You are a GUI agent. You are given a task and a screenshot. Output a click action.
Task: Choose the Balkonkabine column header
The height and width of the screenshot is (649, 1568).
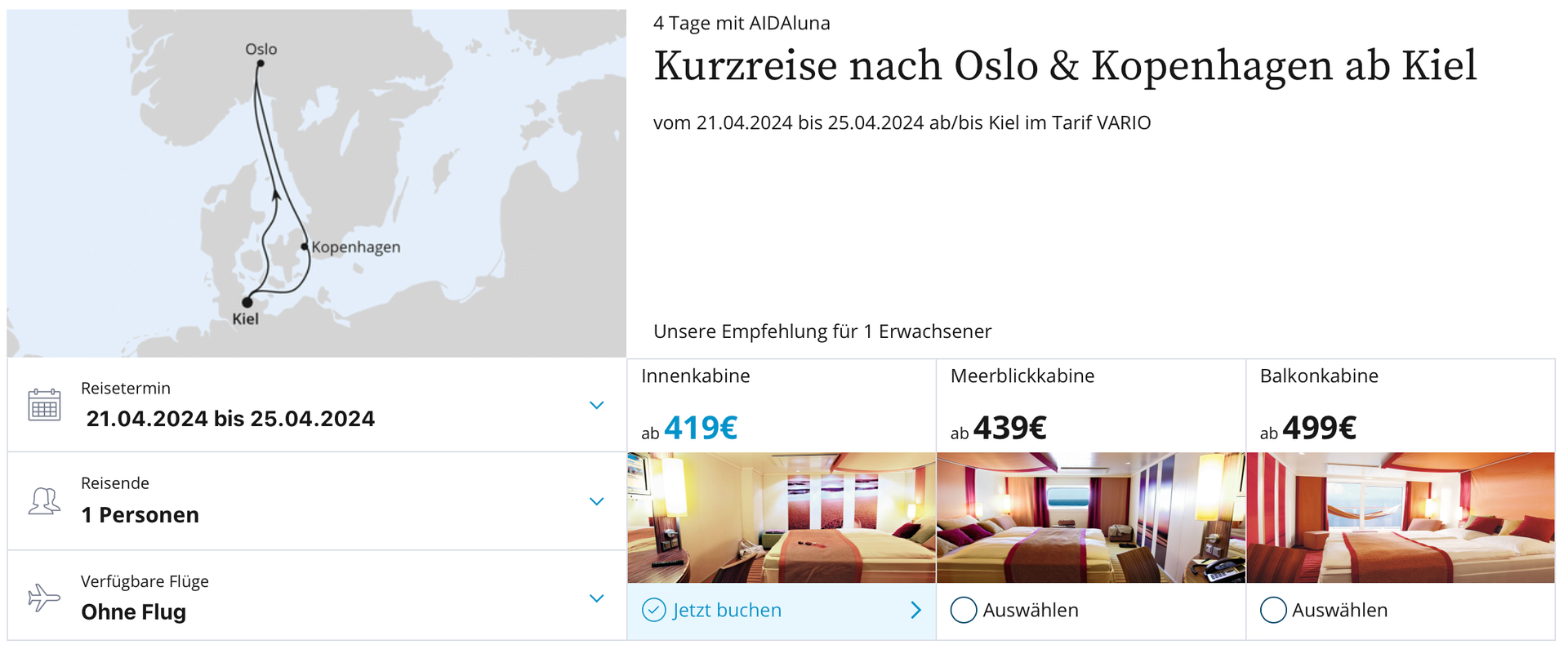(x=1319, y=376)
